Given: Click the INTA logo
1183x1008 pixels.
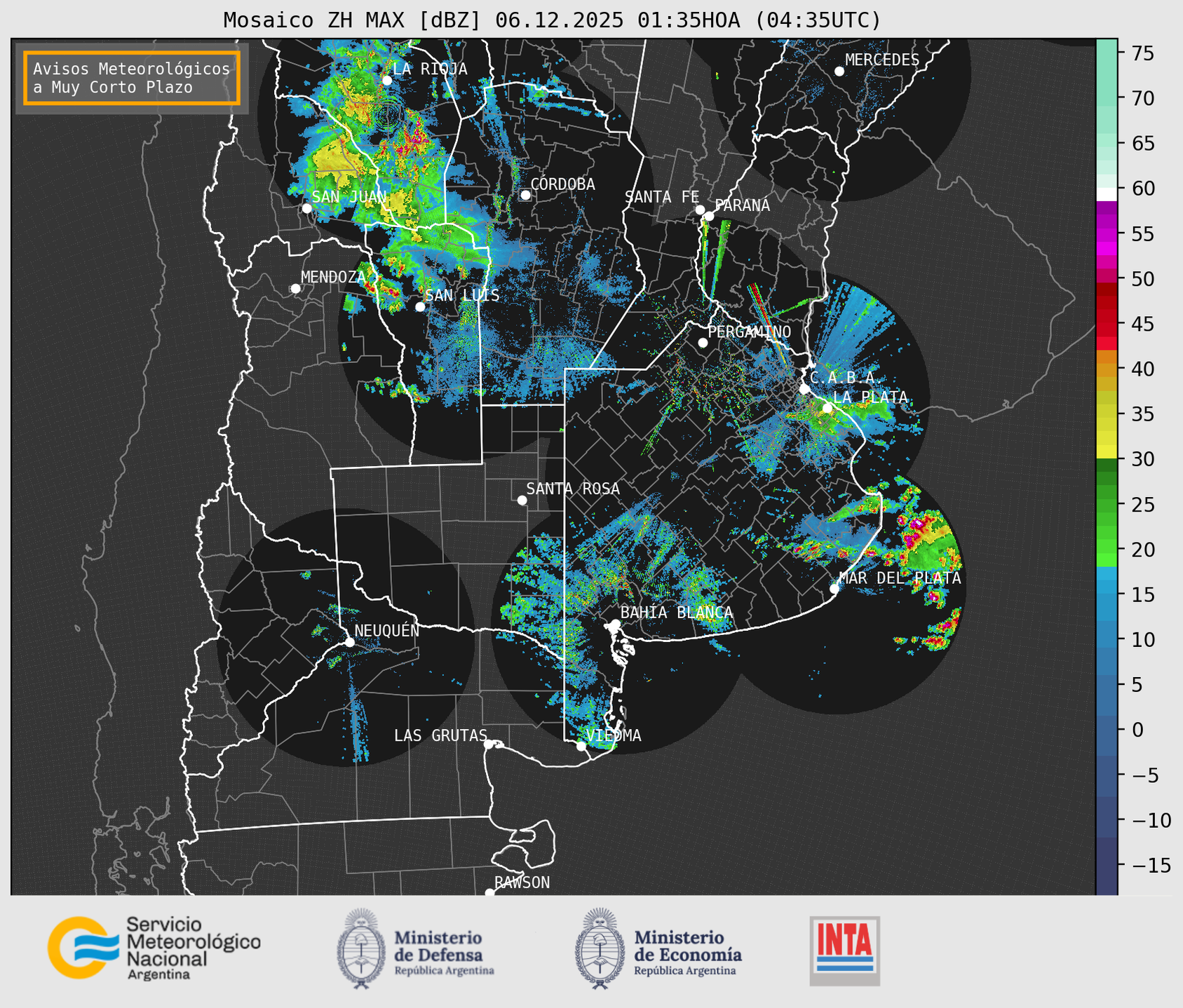Looking at the screenshot, I should tap(845, 951).
